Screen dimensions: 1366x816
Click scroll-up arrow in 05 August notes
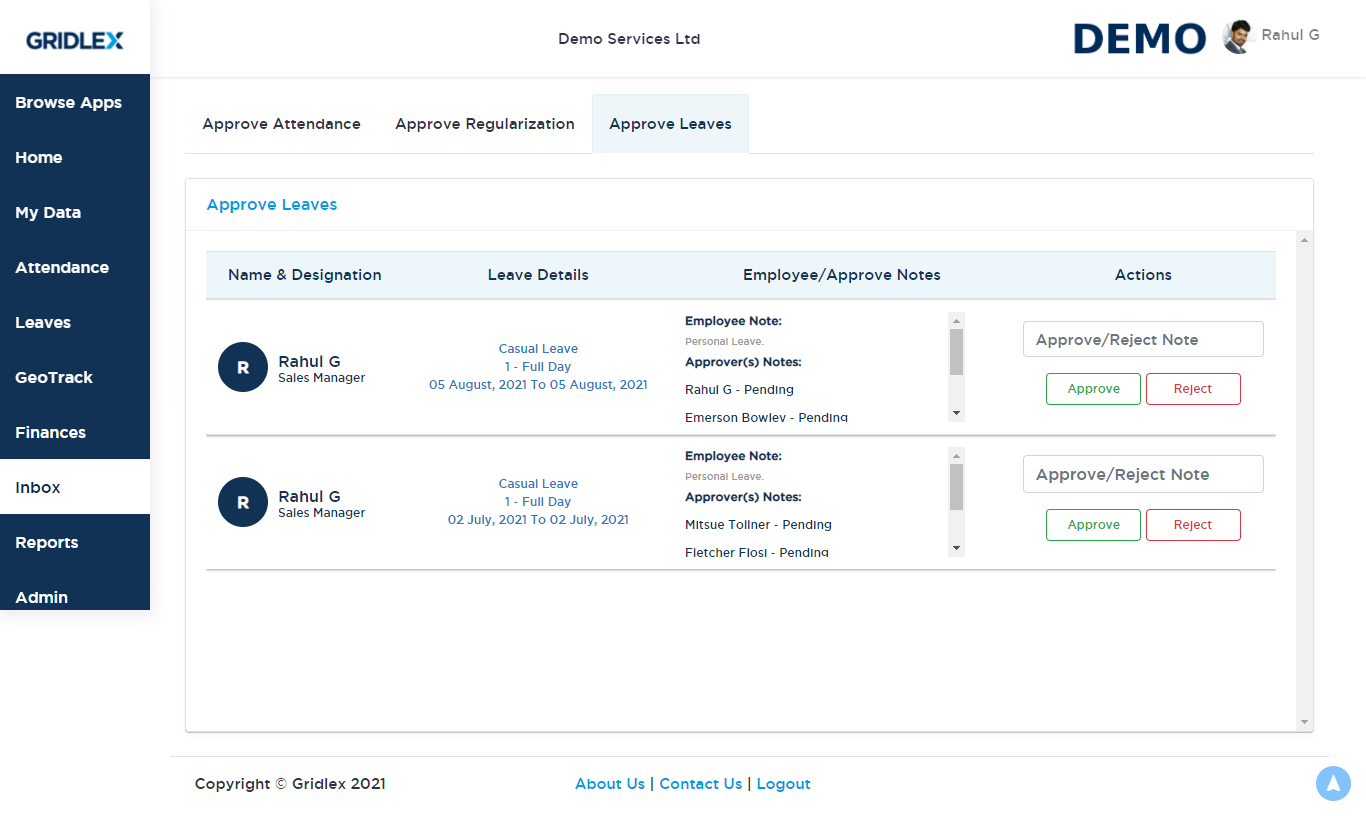click(957, 320)
